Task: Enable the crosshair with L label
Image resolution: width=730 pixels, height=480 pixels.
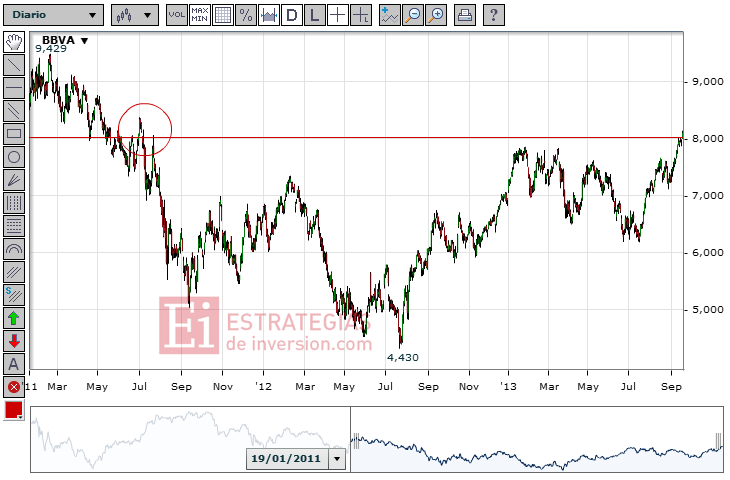Action: click(x=361, y=15)
